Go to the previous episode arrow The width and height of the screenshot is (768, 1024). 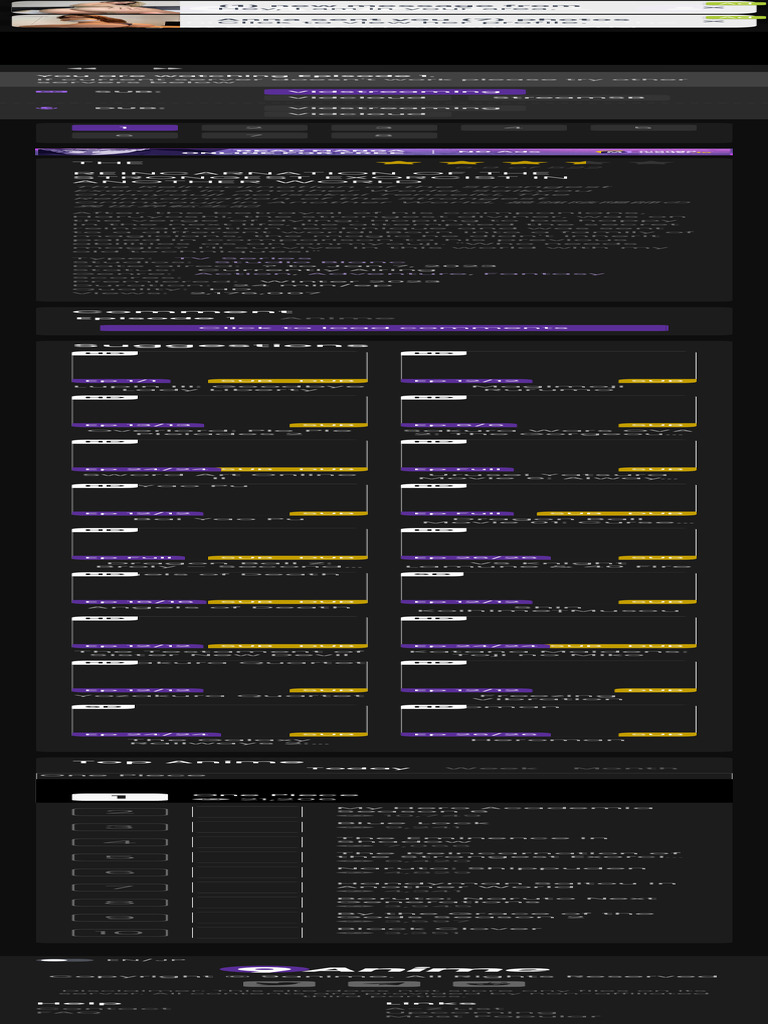[83, 67]
